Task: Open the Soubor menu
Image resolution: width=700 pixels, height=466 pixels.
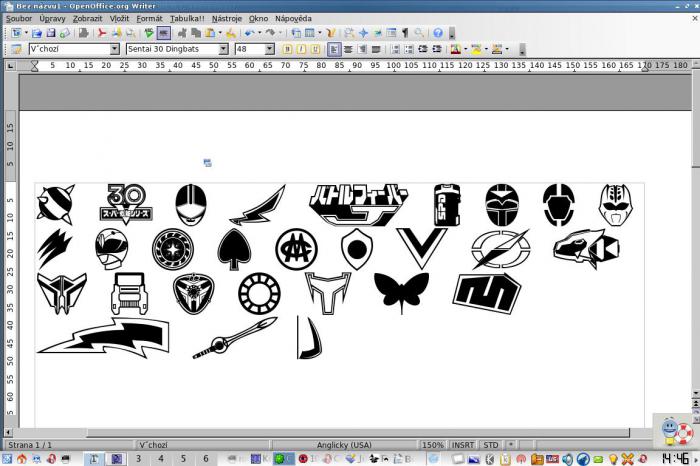Action: [19, 19]
